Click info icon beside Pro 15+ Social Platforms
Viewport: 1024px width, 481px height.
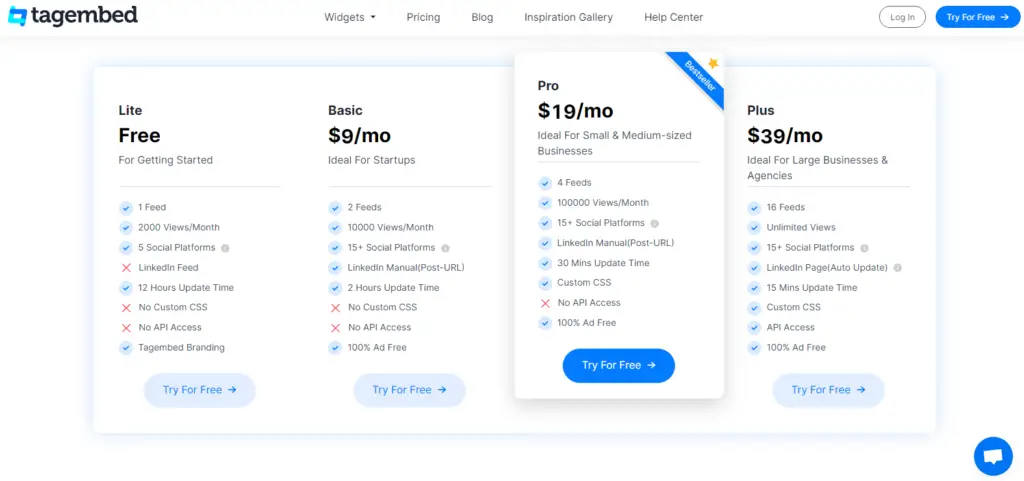click(x=655, y=223)
